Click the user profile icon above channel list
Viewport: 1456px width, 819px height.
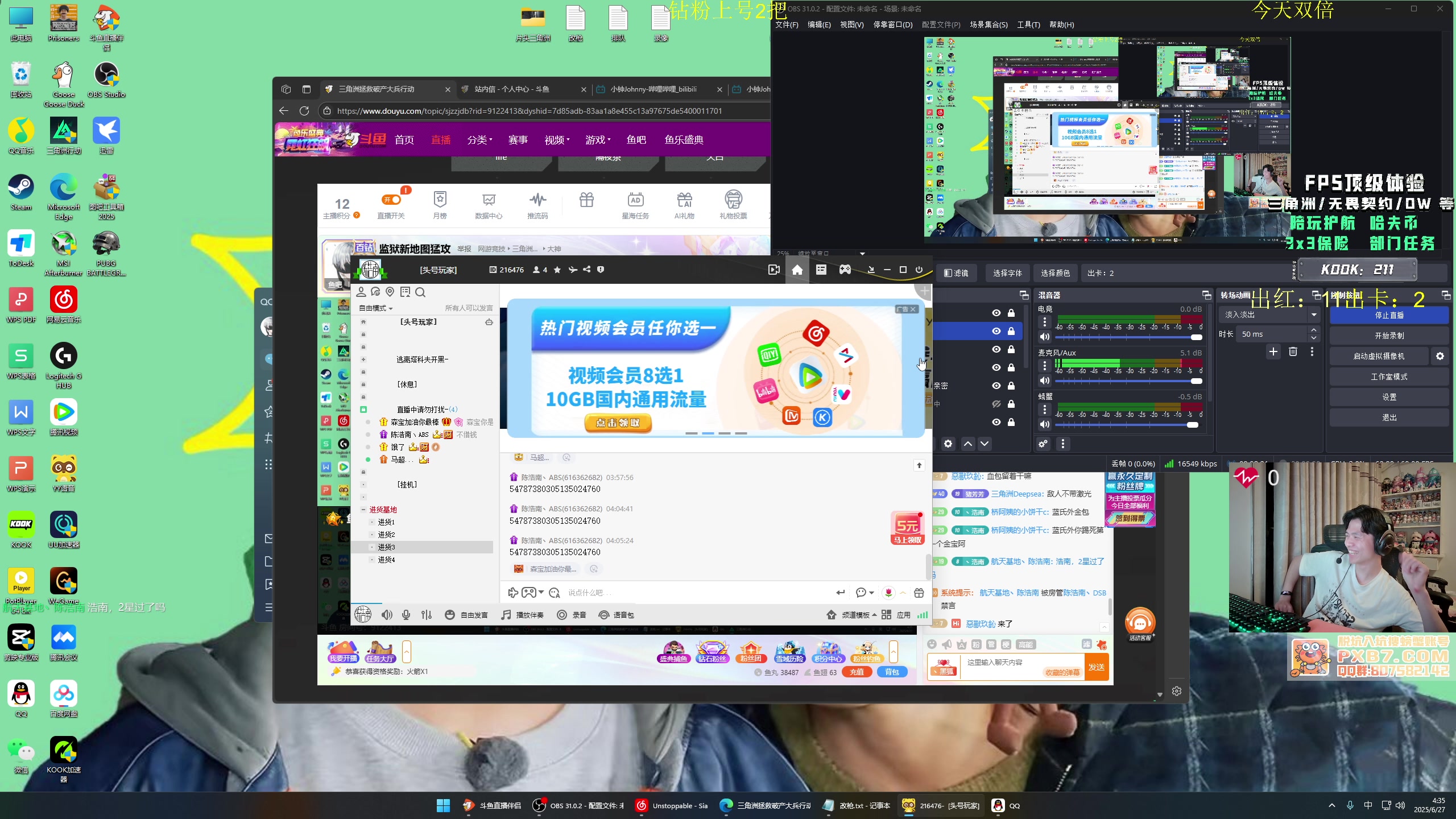361,292
